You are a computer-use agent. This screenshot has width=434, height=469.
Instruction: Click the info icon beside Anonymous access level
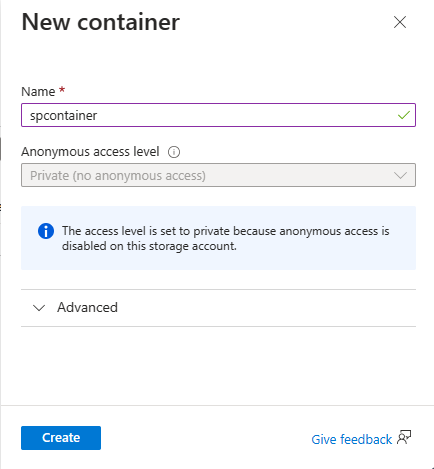point(174,152)
